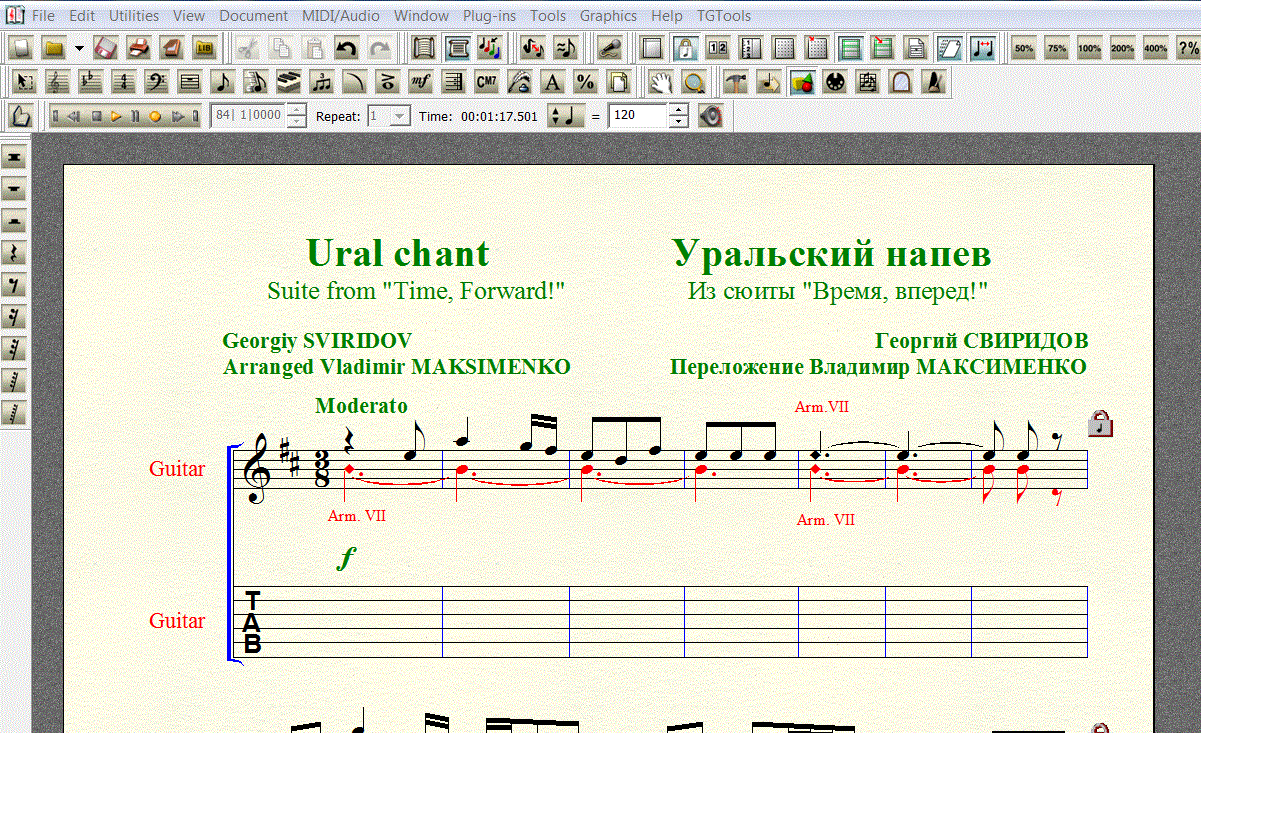Toggle the rulers icon in layout toolbar
Screen dimensions: 1274x817
click(751, 48)
